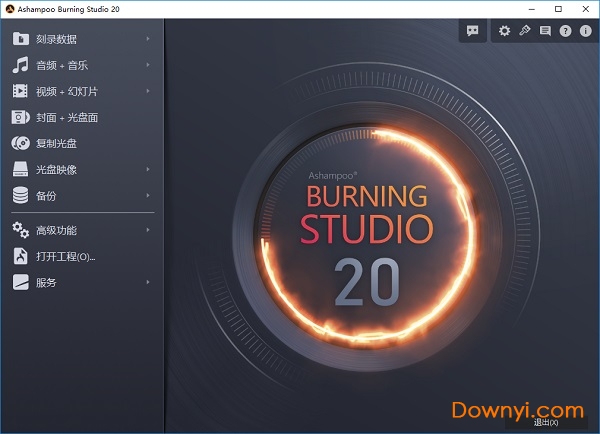The image size is (600, 434).
Task: Expand the 服务 submenu arrow
Action: [148, 282]
